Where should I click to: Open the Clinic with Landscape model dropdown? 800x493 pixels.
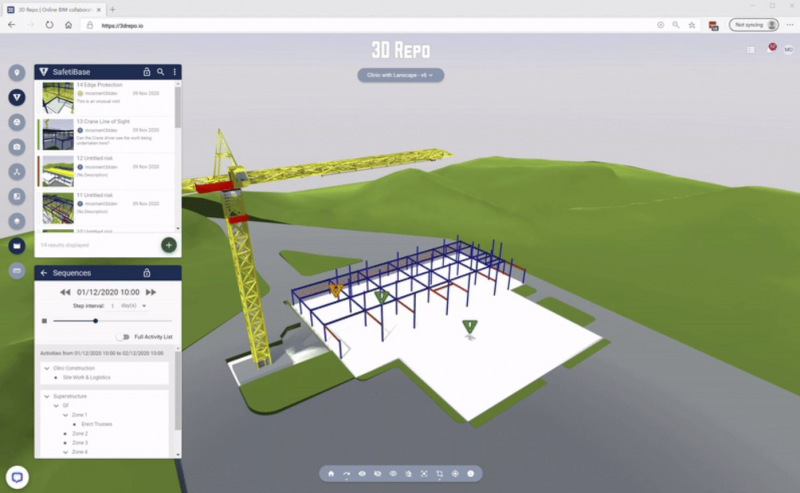tap(401, 75)
